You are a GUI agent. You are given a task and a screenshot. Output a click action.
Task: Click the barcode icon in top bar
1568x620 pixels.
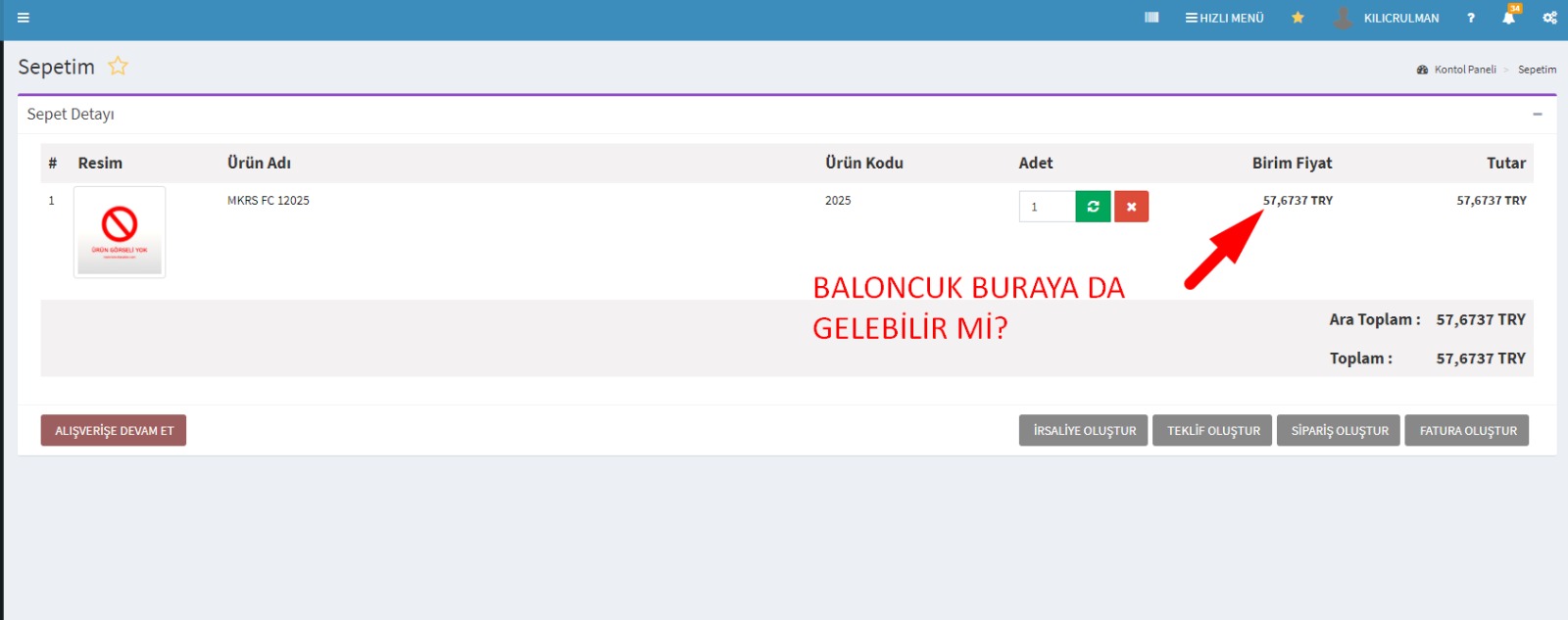coord(1151,18)
